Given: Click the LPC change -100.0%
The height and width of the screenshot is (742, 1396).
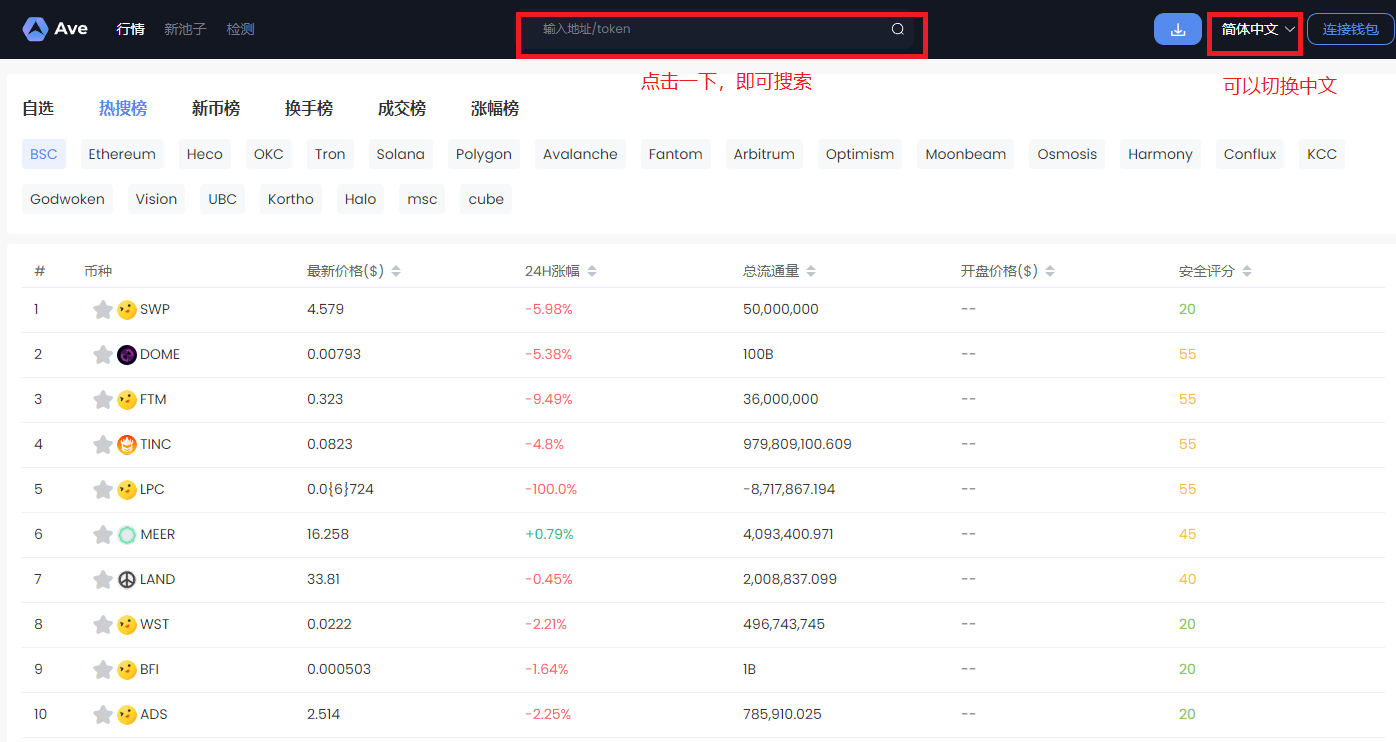Looking at the screenshot, I should coord(551,490).
